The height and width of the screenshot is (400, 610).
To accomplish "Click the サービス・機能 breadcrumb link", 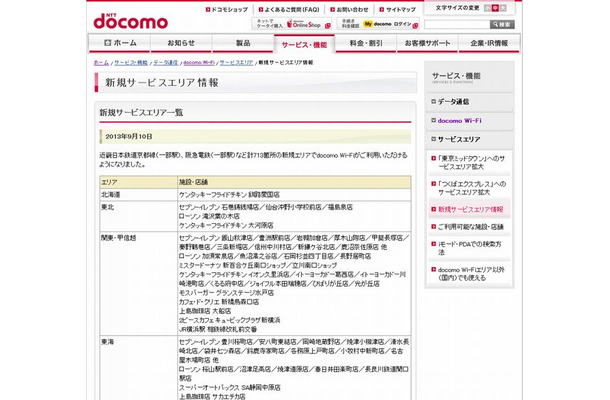I will (x=131, y=63).
